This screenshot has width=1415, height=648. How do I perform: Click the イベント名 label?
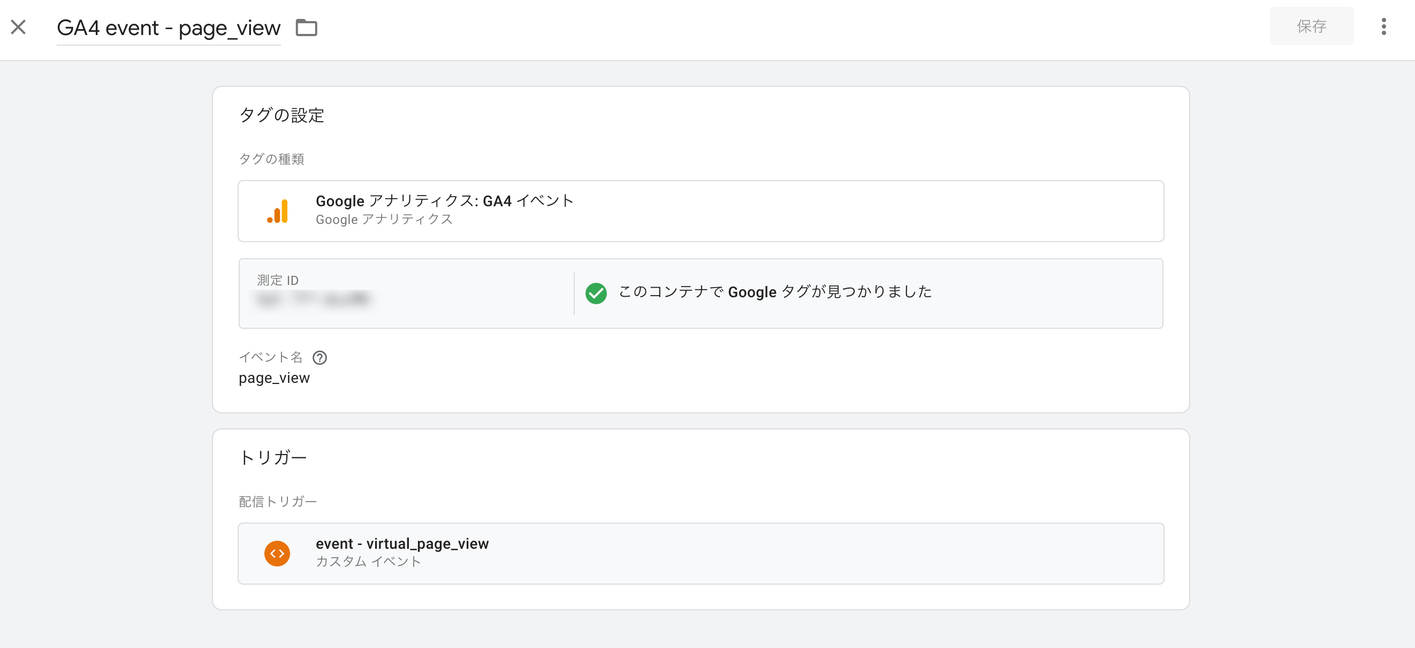270,357
